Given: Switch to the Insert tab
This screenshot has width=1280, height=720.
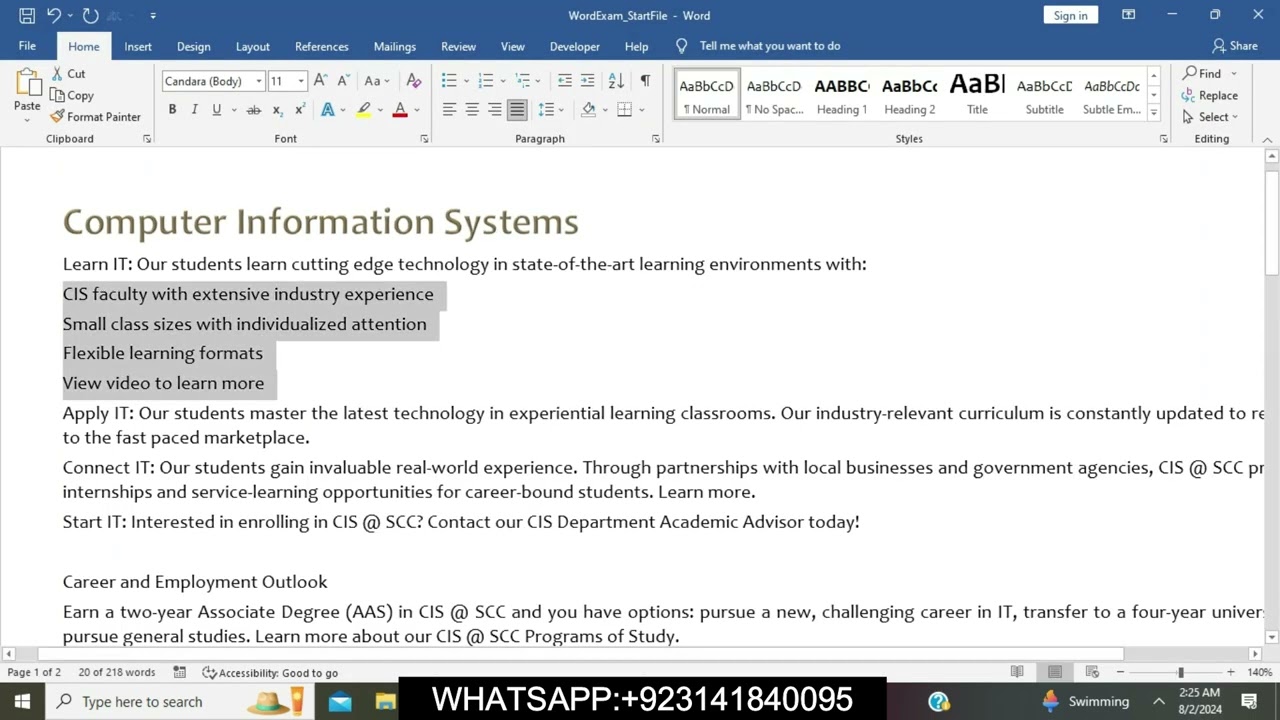Looking at the screenshot, I should 138,46.
